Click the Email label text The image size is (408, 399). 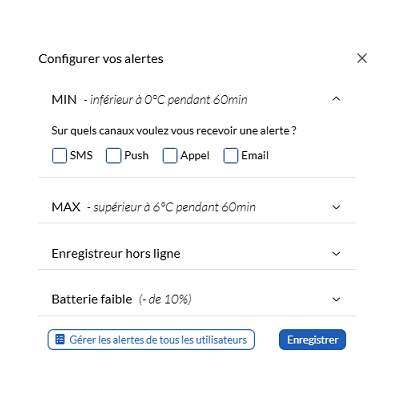255,156
